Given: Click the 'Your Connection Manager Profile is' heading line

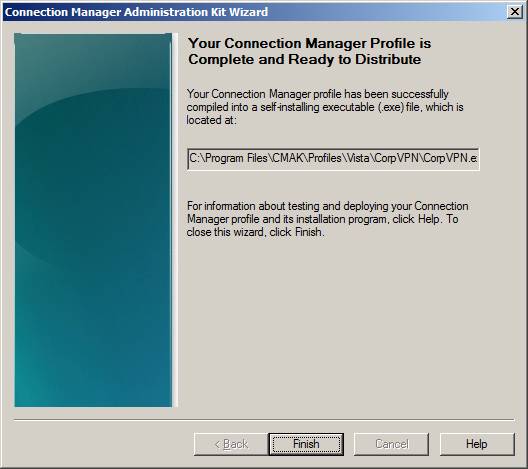Looking at the screenshot, I should coord(309,43).
